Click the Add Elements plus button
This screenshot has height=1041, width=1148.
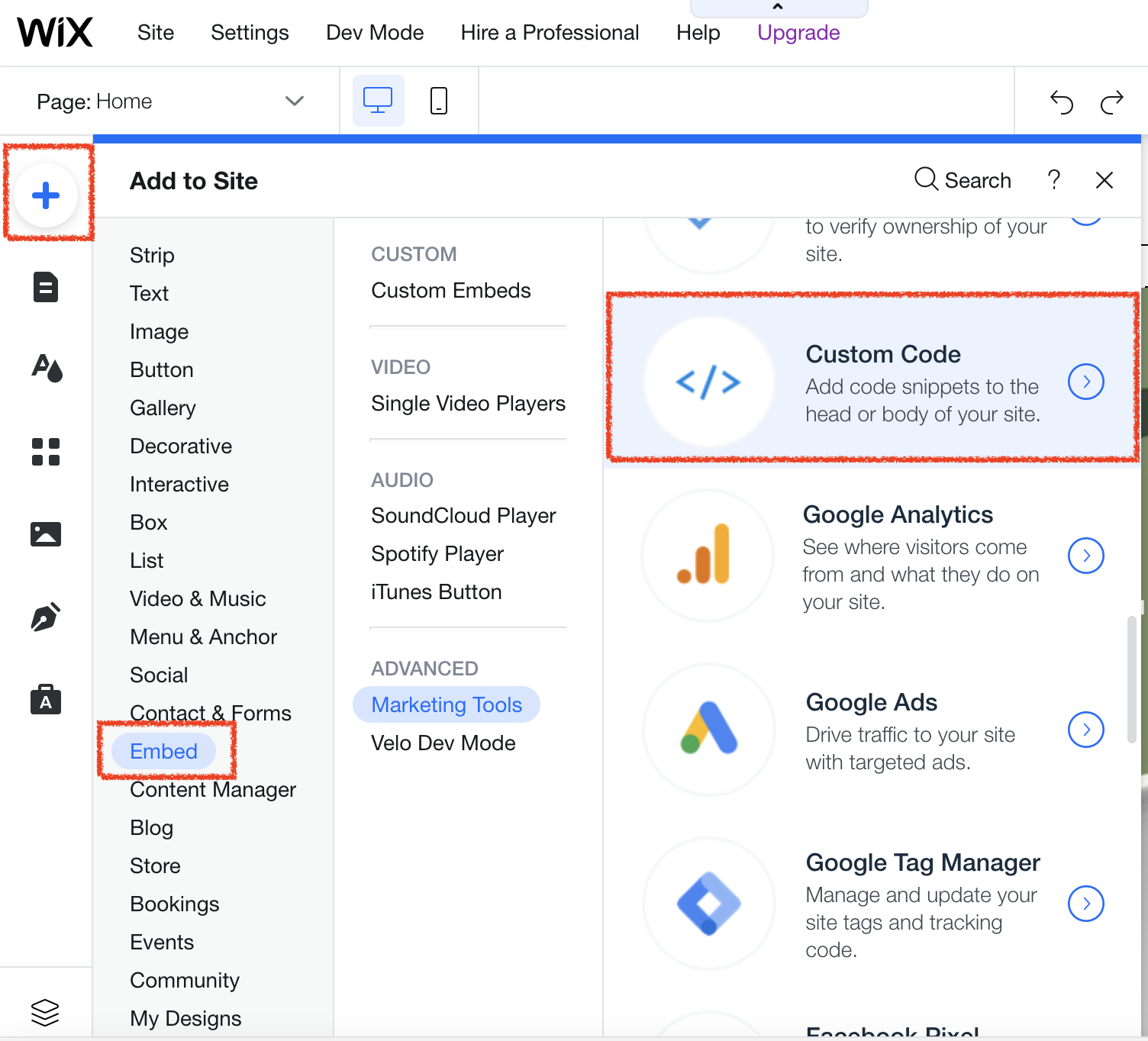click(46, 195)
